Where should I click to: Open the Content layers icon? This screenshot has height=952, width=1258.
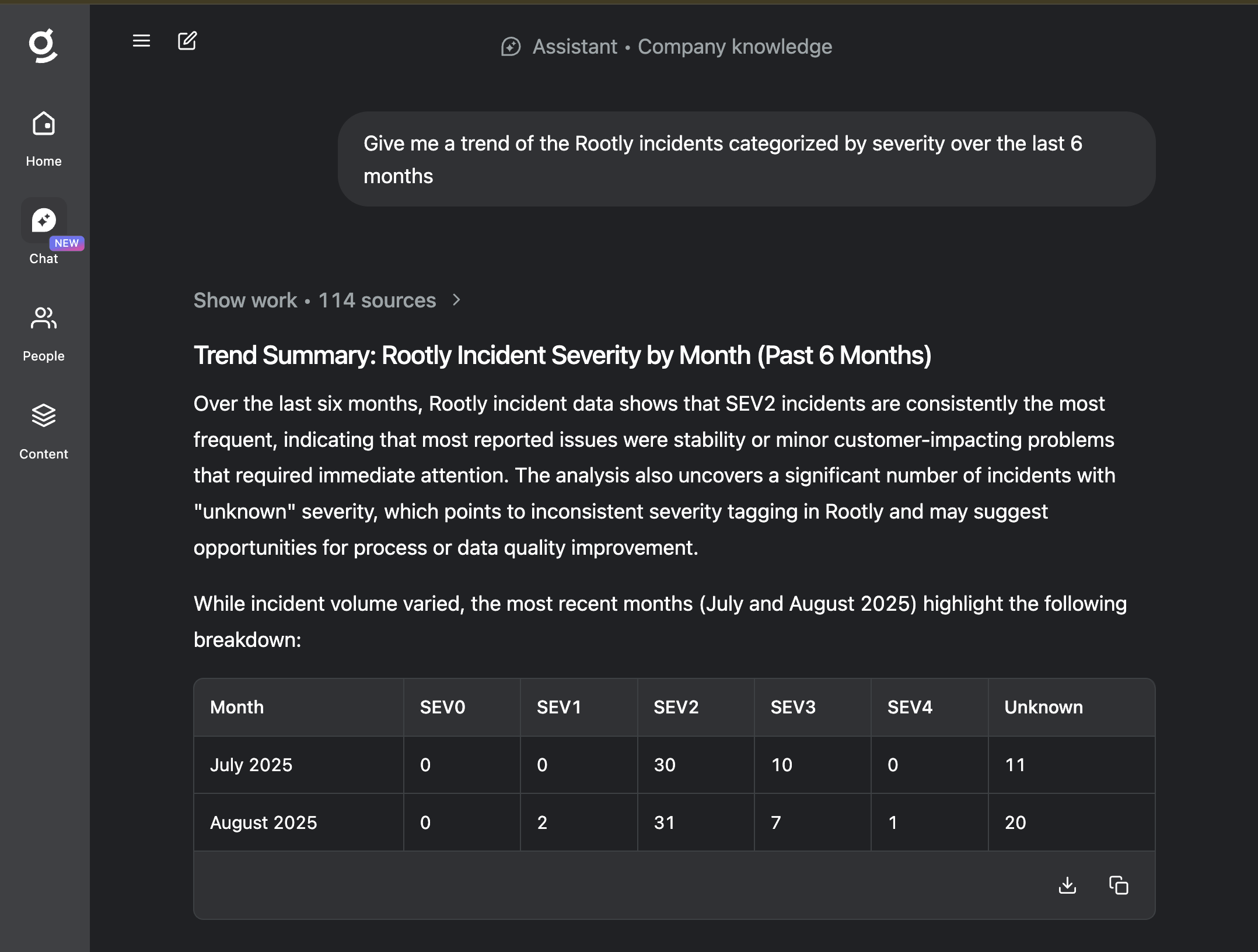pyautogui.click(x=44, y=416)
